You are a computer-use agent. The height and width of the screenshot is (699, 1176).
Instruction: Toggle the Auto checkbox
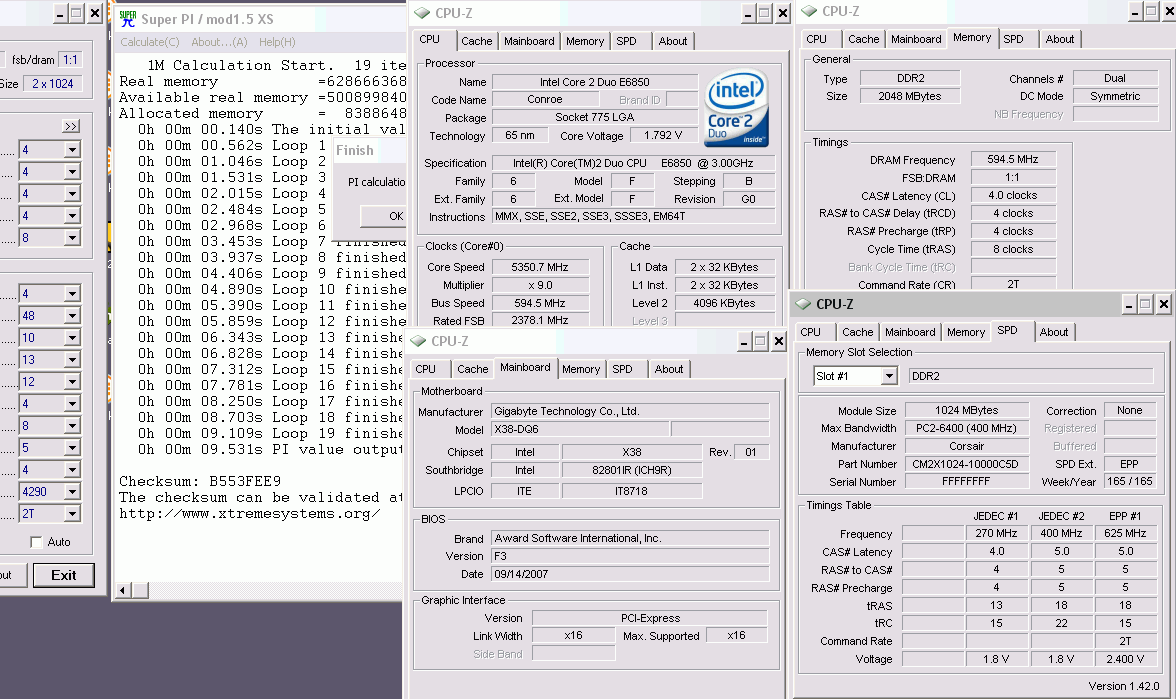click(x=36, y=542)
